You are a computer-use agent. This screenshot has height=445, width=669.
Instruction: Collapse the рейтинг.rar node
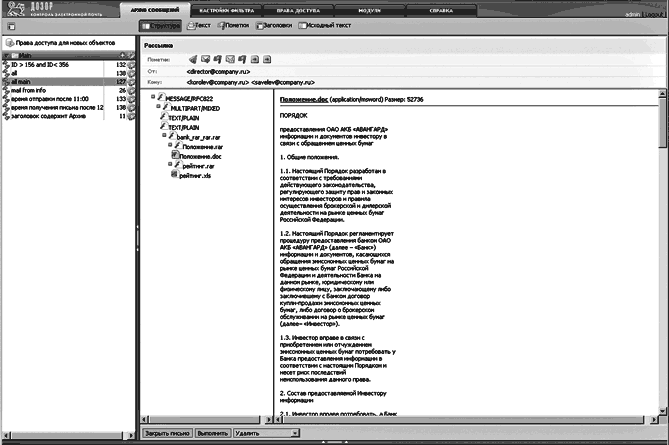click(x=170, y=164)
